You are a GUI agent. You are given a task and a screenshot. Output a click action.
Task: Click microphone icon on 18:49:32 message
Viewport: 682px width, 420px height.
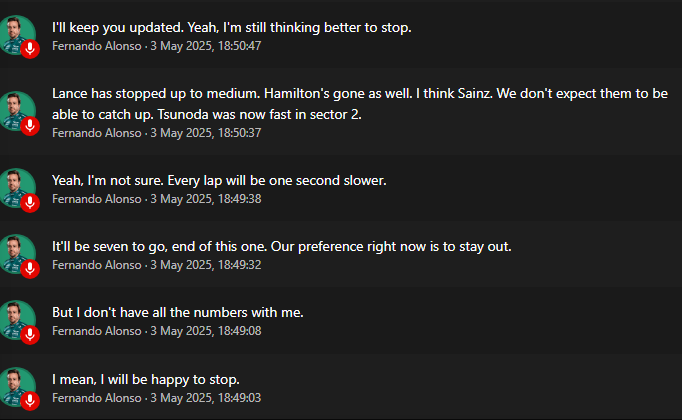point(30,269)
